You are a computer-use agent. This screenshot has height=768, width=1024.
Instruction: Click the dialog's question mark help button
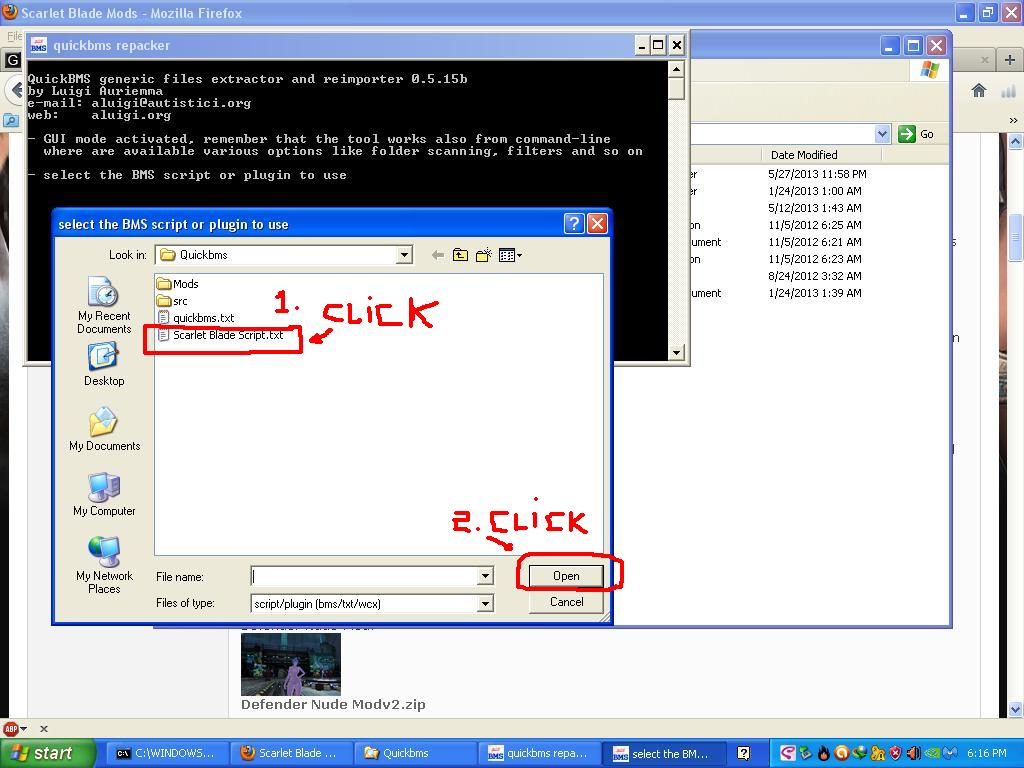pos(573,224)
